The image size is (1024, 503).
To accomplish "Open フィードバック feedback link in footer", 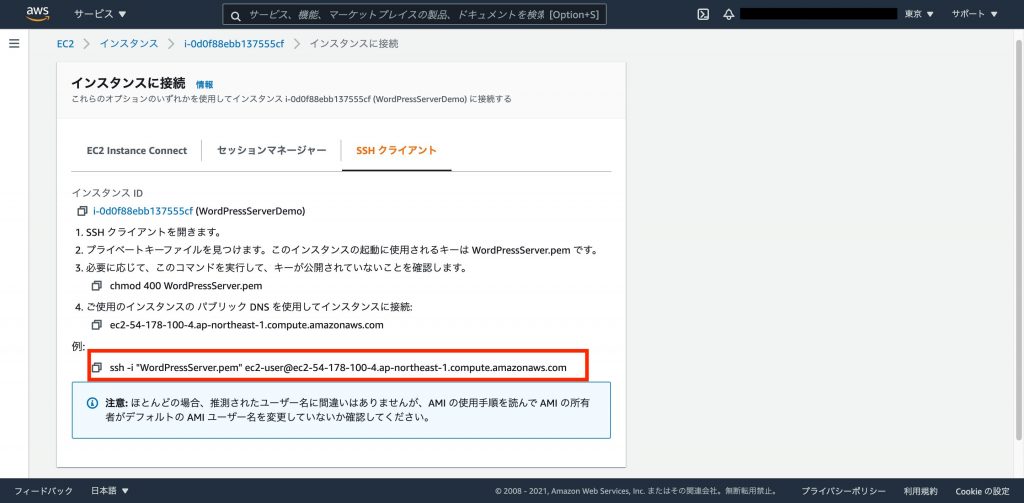I will (43, 491).
